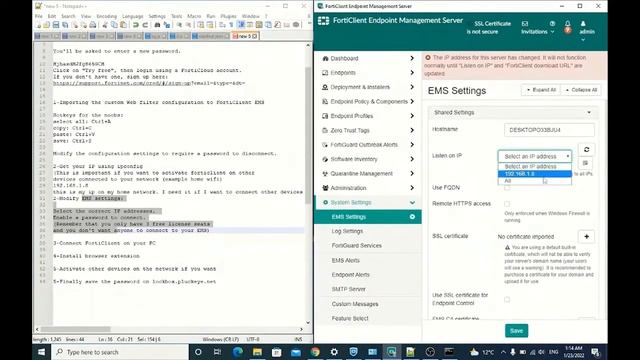The image size is (640, 360).
Task: Toggle the Use FQDN checkbox
Action: click(507, 188)
